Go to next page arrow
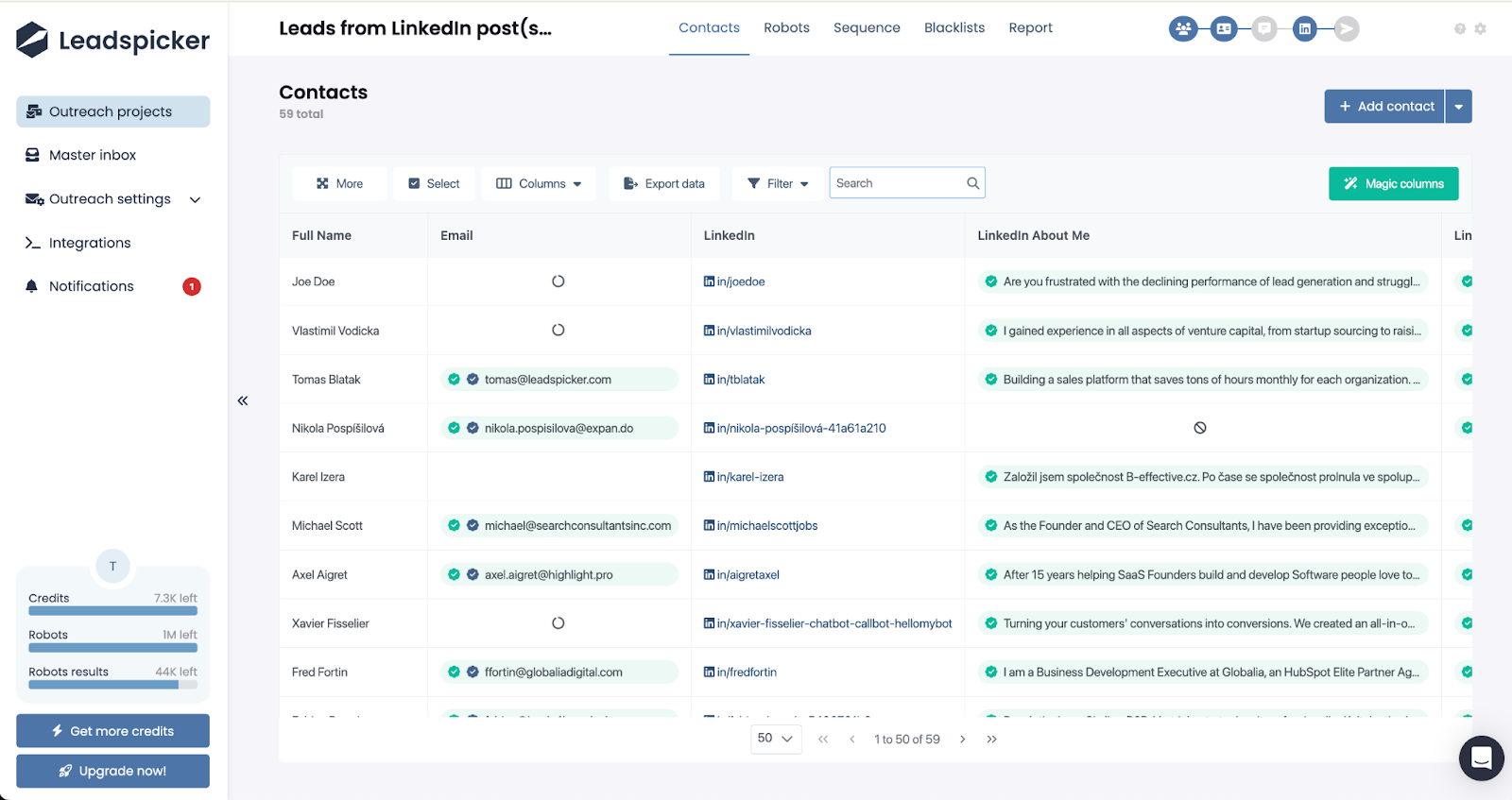The width and height of the screenshot is (1512, 800). [x=962, y=740]
